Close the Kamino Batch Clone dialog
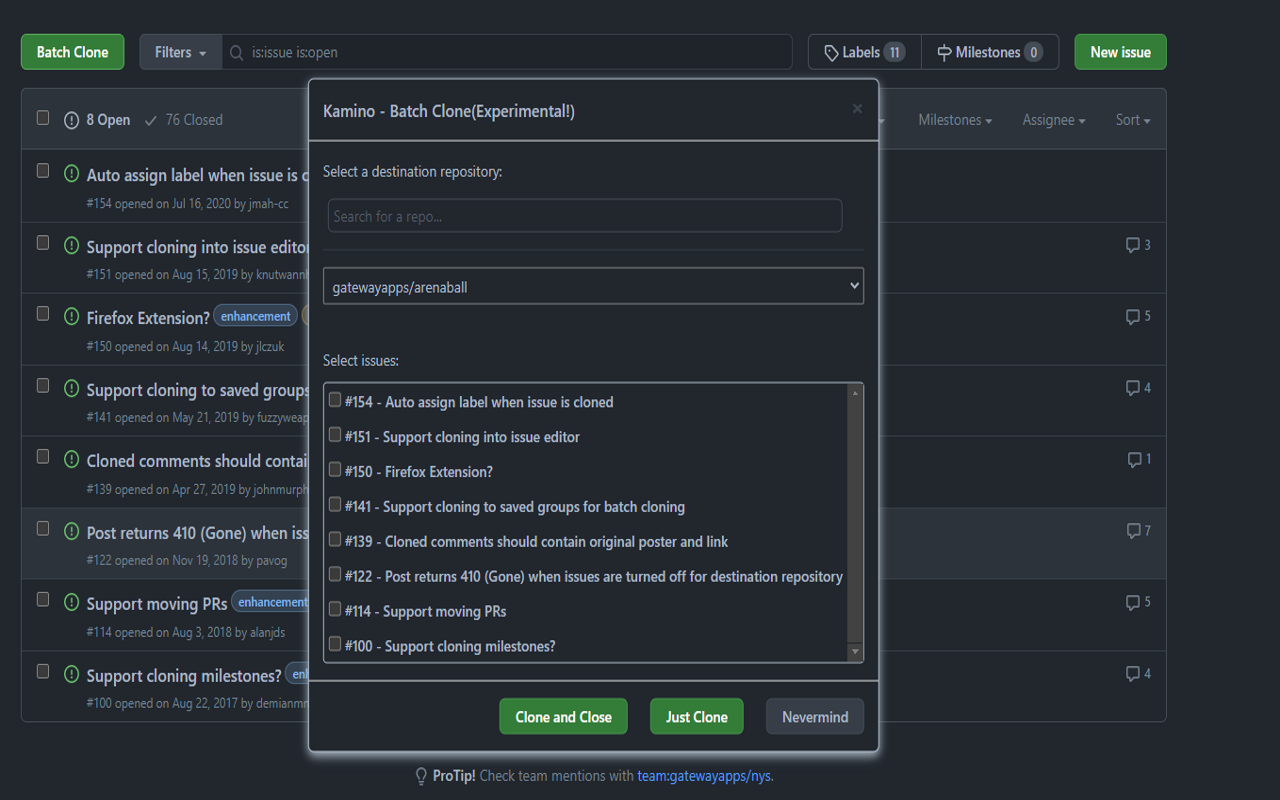 [x=857, y=109]
